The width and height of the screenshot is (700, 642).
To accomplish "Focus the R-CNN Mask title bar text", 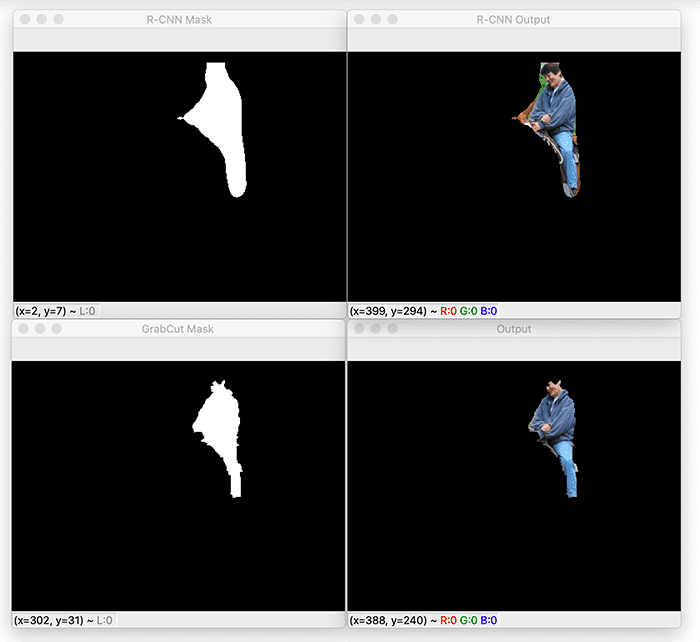I will click(x=179, y=19).
